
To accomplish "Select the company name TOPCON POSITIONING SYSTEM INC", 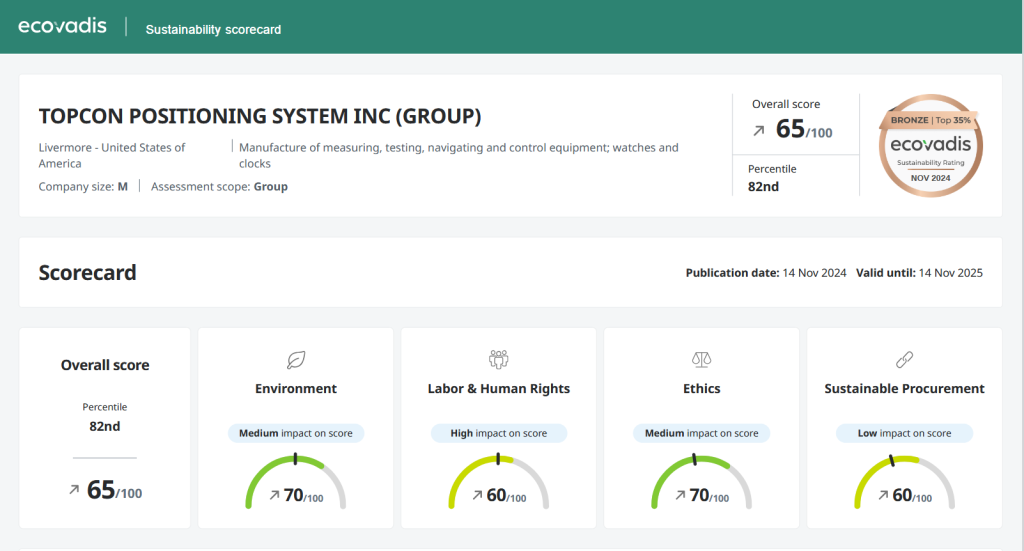I will [x=260, y=116].
